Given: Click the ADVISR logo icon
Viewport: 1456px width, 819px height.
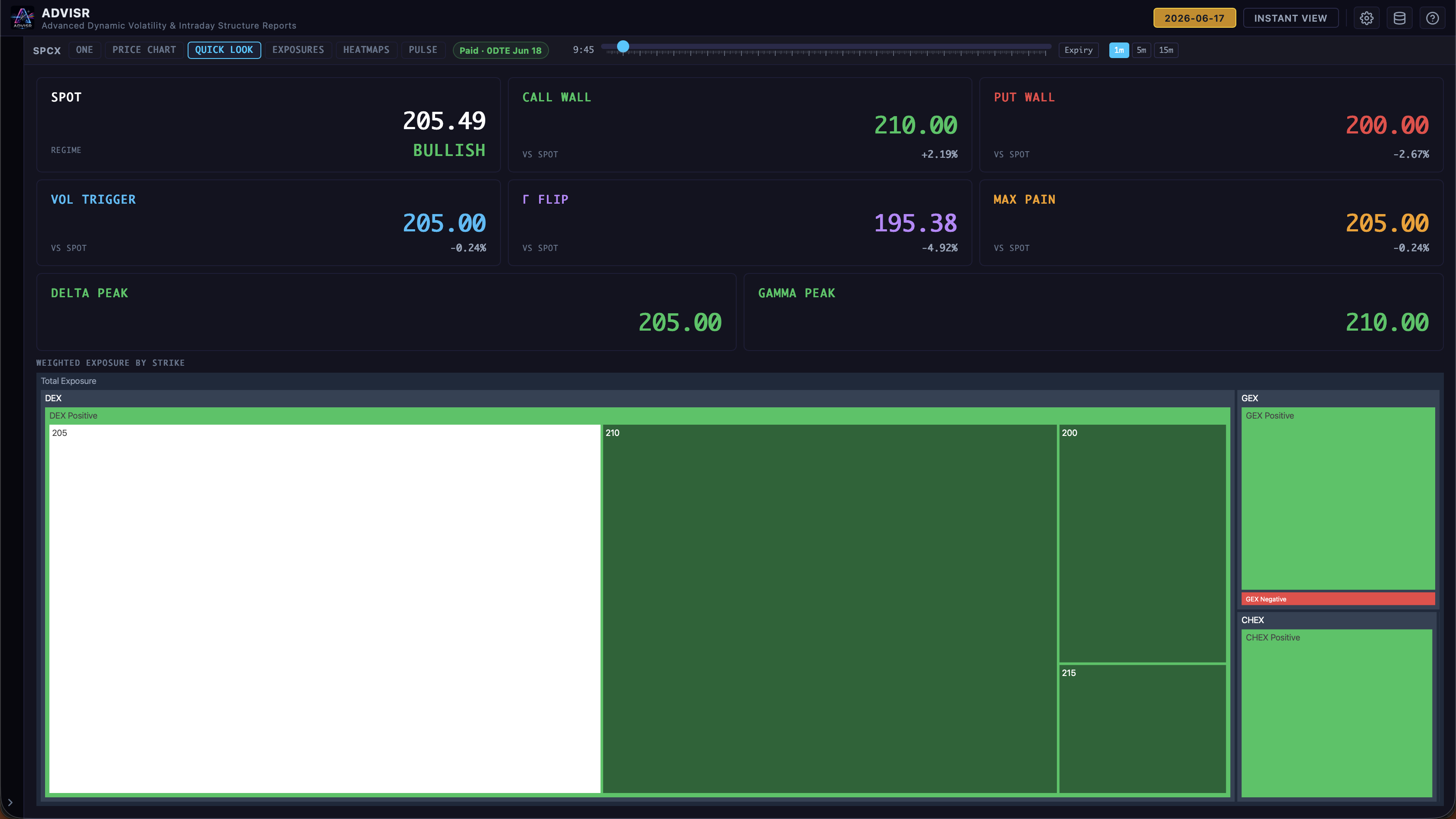Looking at the screenshot, I should click(23, 17).
